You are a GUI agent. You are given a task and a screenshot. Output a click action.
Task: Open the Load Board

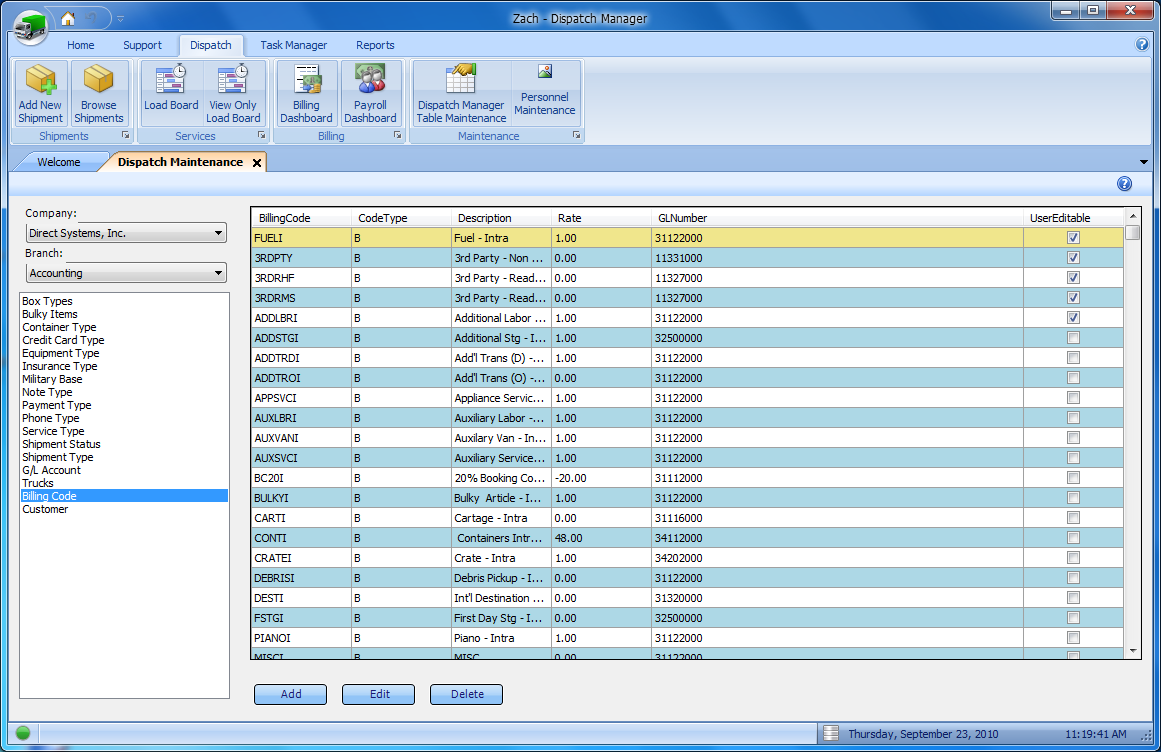(x=171, y=93)
